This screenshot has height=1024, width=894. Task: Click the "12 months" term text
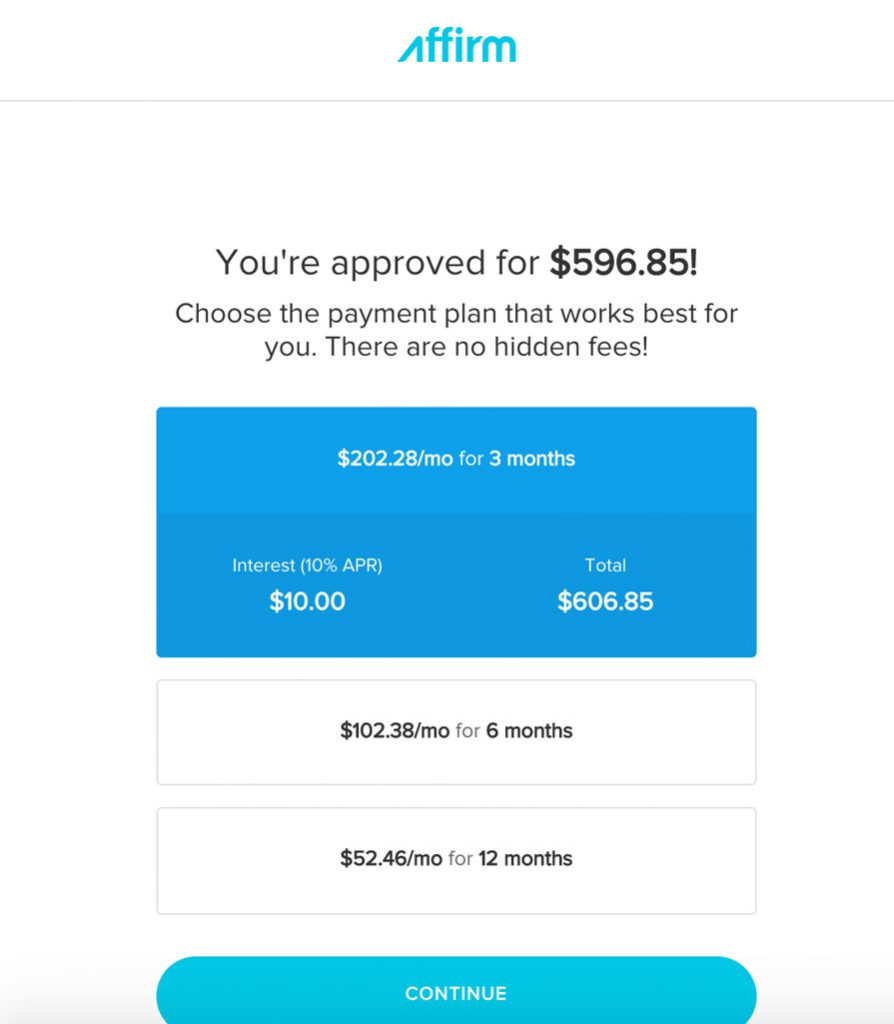point(525,859)
